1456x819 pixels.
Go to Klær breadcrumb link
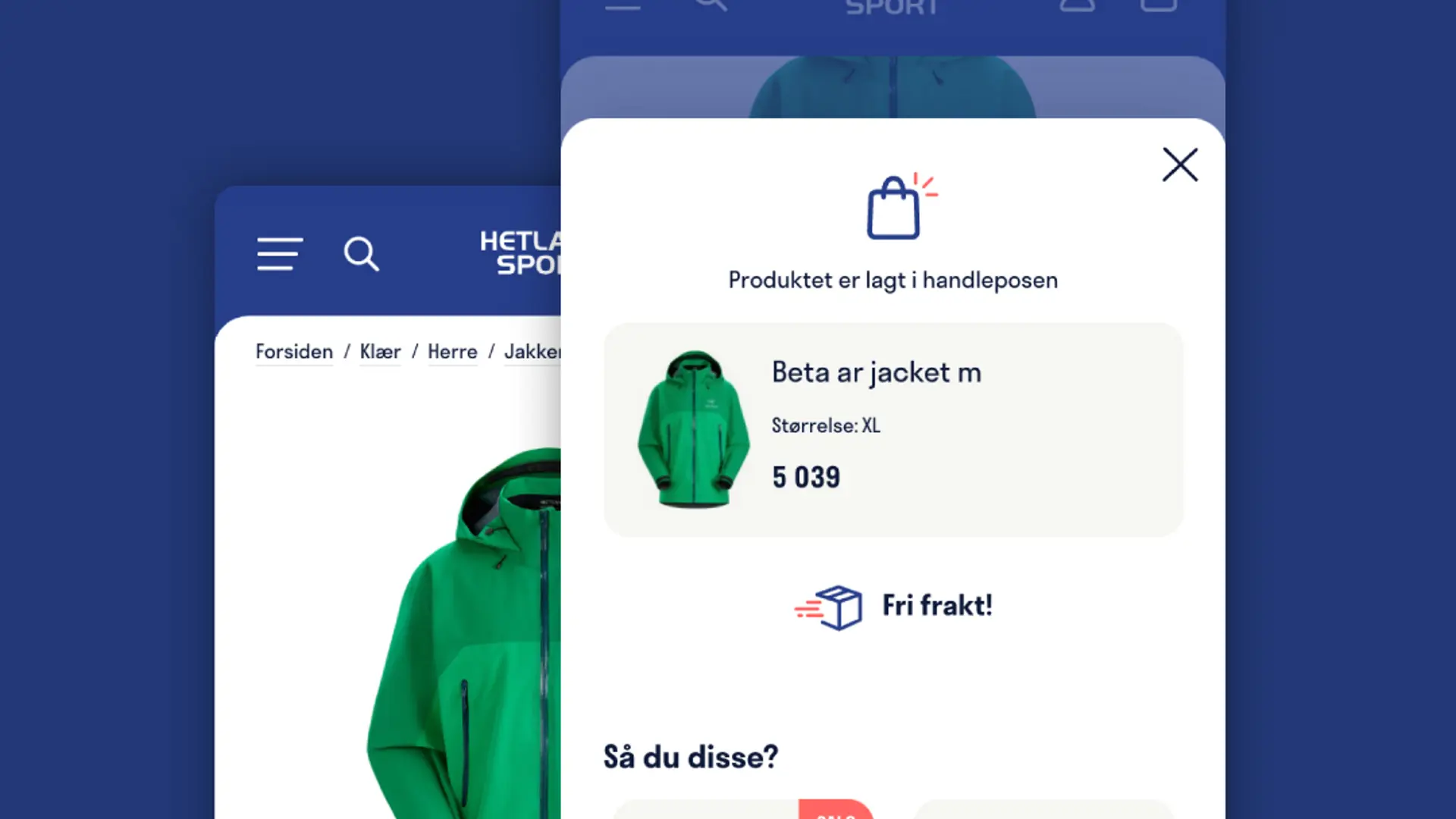tap(380, 352)
